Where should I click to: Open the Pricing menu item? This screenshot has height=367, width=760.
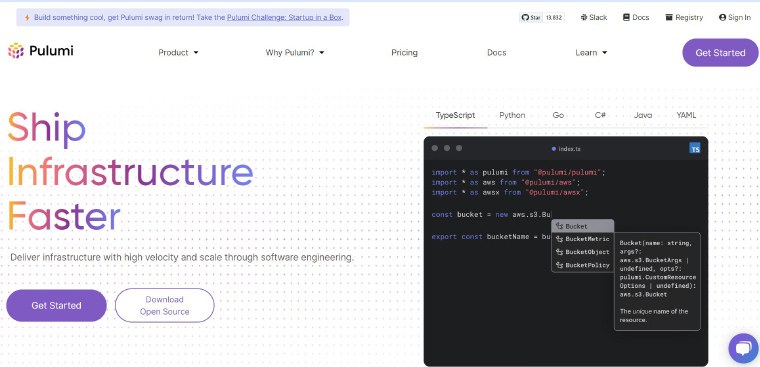tap(404, 52)
